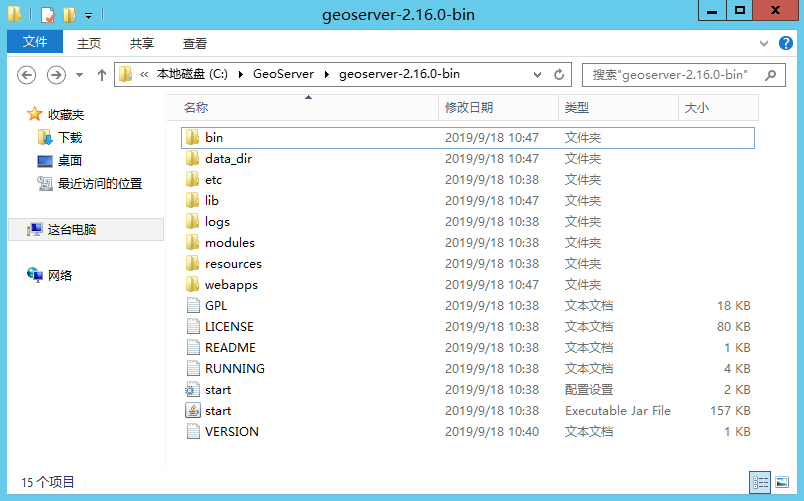Select the resources folder icon
Image resolution: width=804 pixels, height=501 pixels.
click(192, 264)
